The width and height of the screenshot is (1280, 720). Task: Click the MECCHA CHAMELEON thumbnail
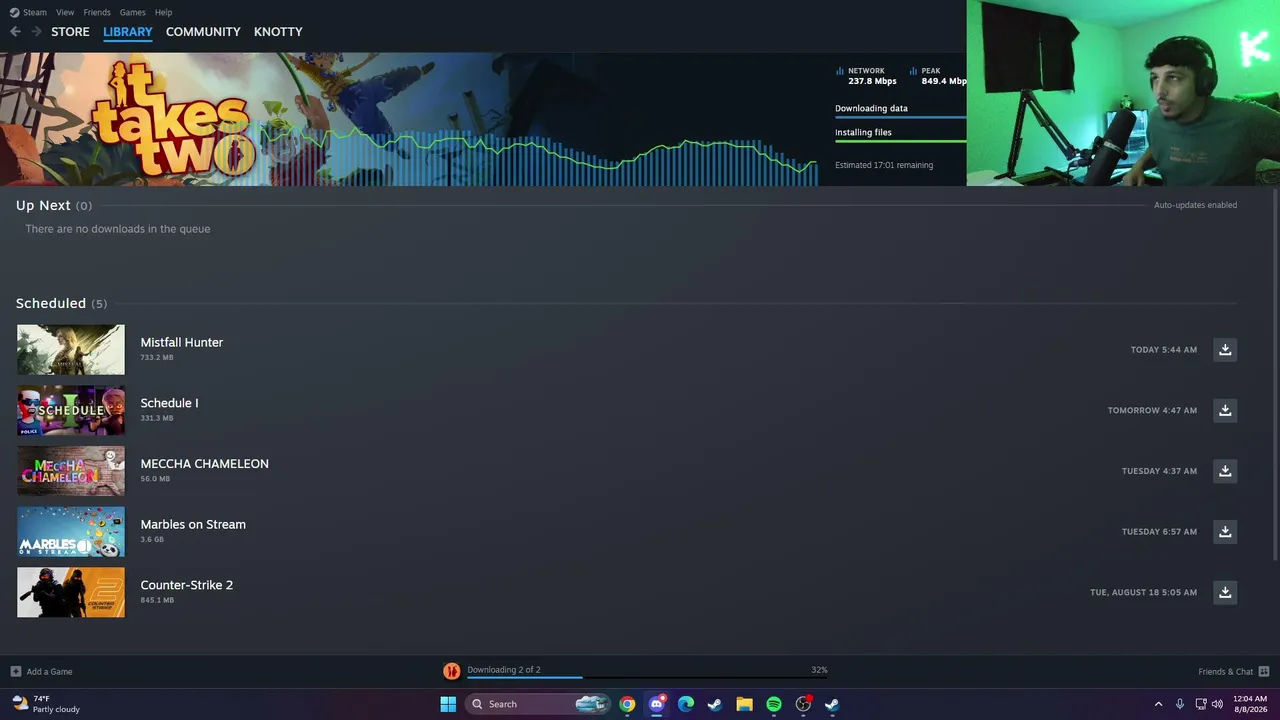[71, 471]
